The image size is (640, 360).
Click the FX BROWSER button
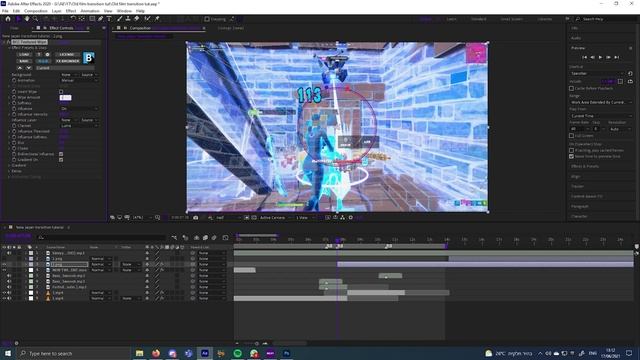tap(67, 61)
